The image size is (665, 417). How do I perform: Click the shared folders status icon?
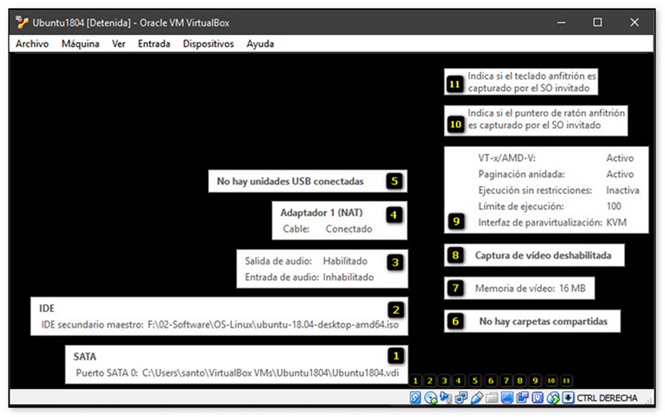point(492,397)
